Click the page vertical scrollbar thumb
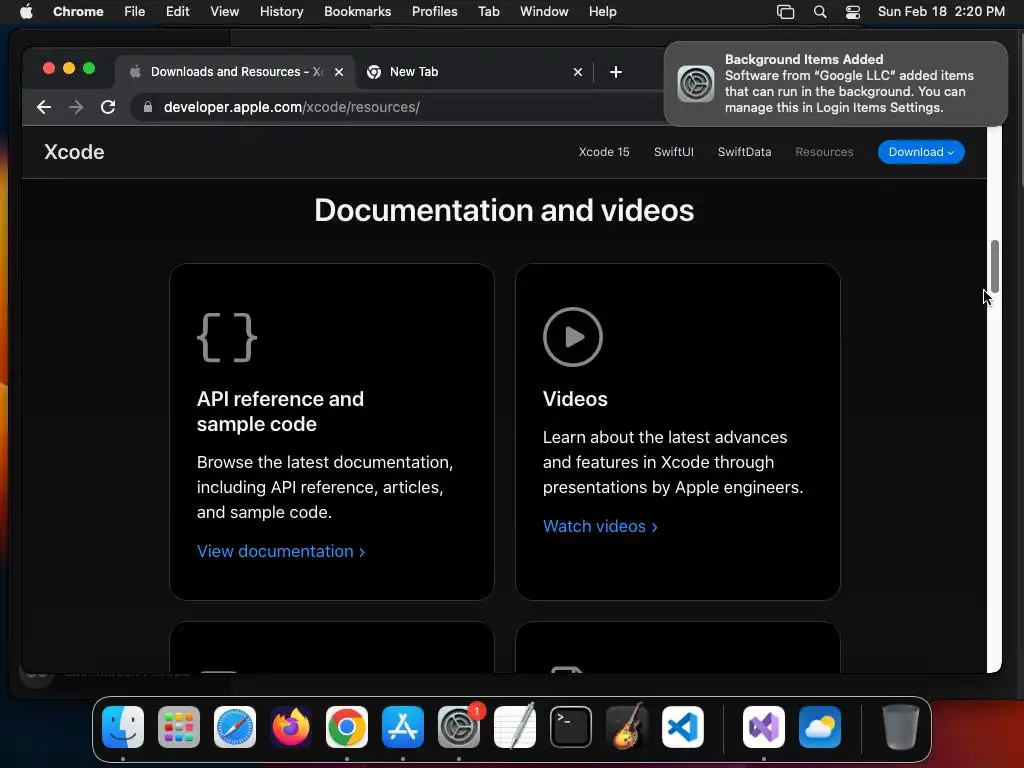This screenshot has height=768, width=1024. 995,266
